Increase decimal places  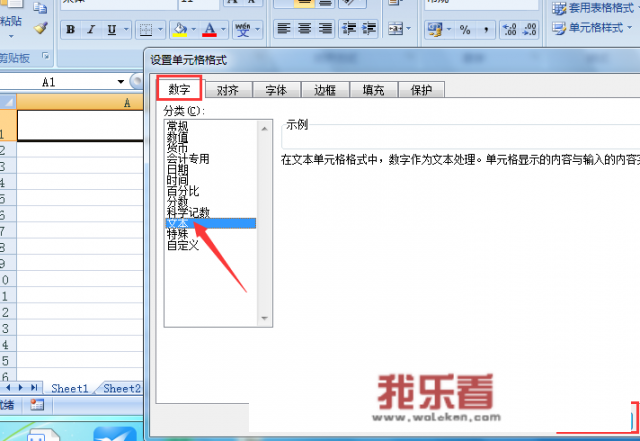509,29
